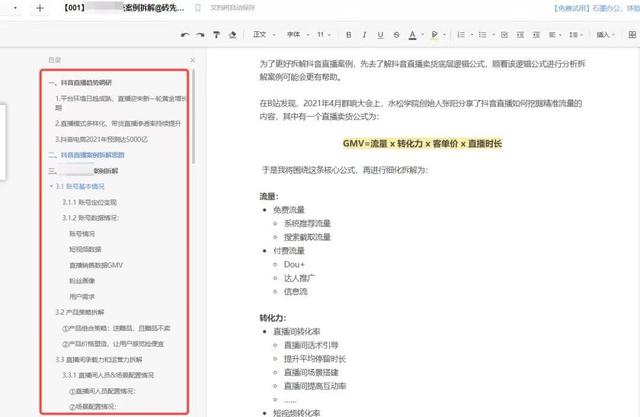Insert a numbered list
This screenshot has height=417, width=640.
[461, 35]
